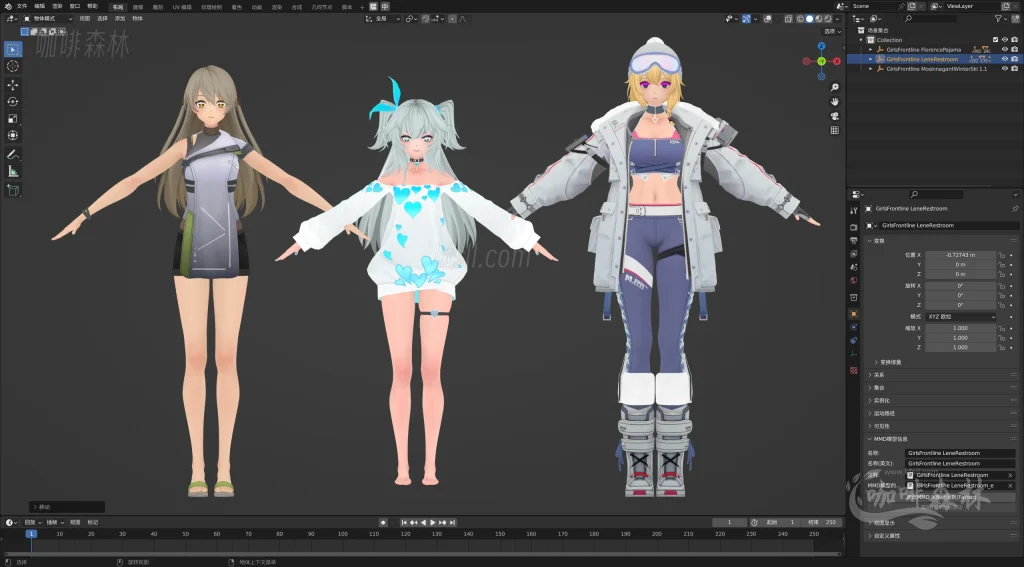Open the Output properties tab
Screen dimensions: 1024x567
[854, 240]
